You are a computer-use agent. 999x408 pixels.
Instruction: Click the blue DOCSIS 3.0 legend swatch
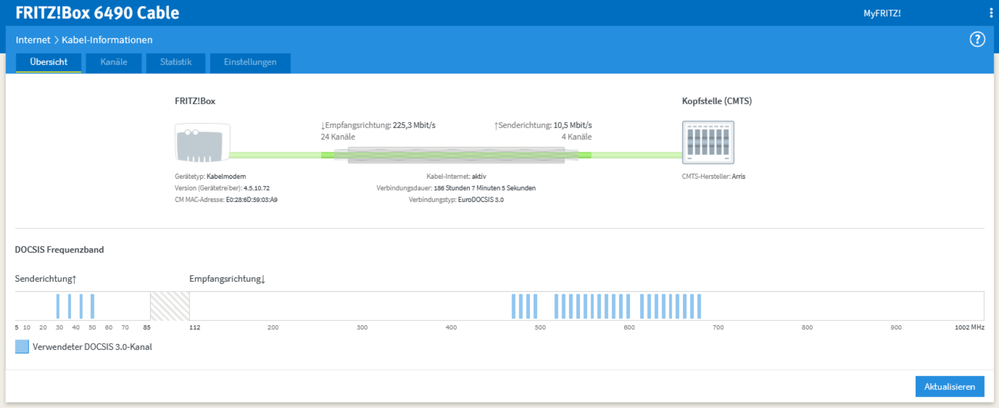22,347
